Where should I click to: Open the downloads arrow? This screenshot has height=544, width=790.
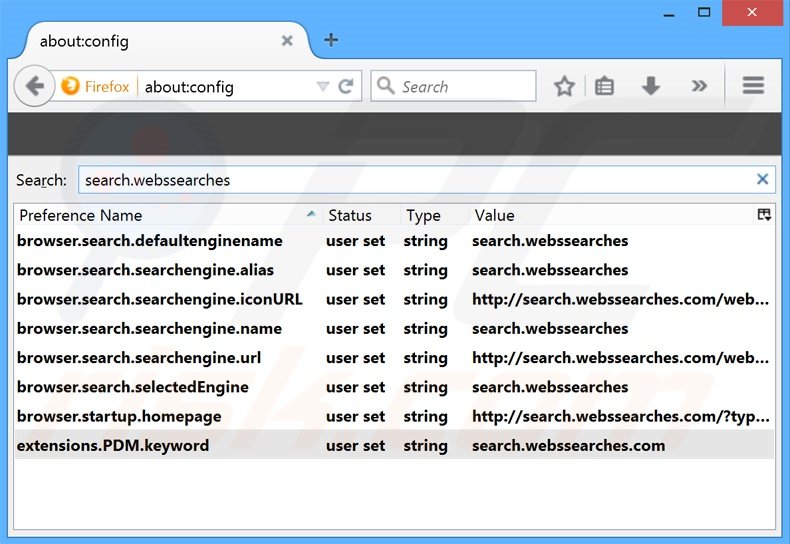pyautogui.click(x=650, y=86)
